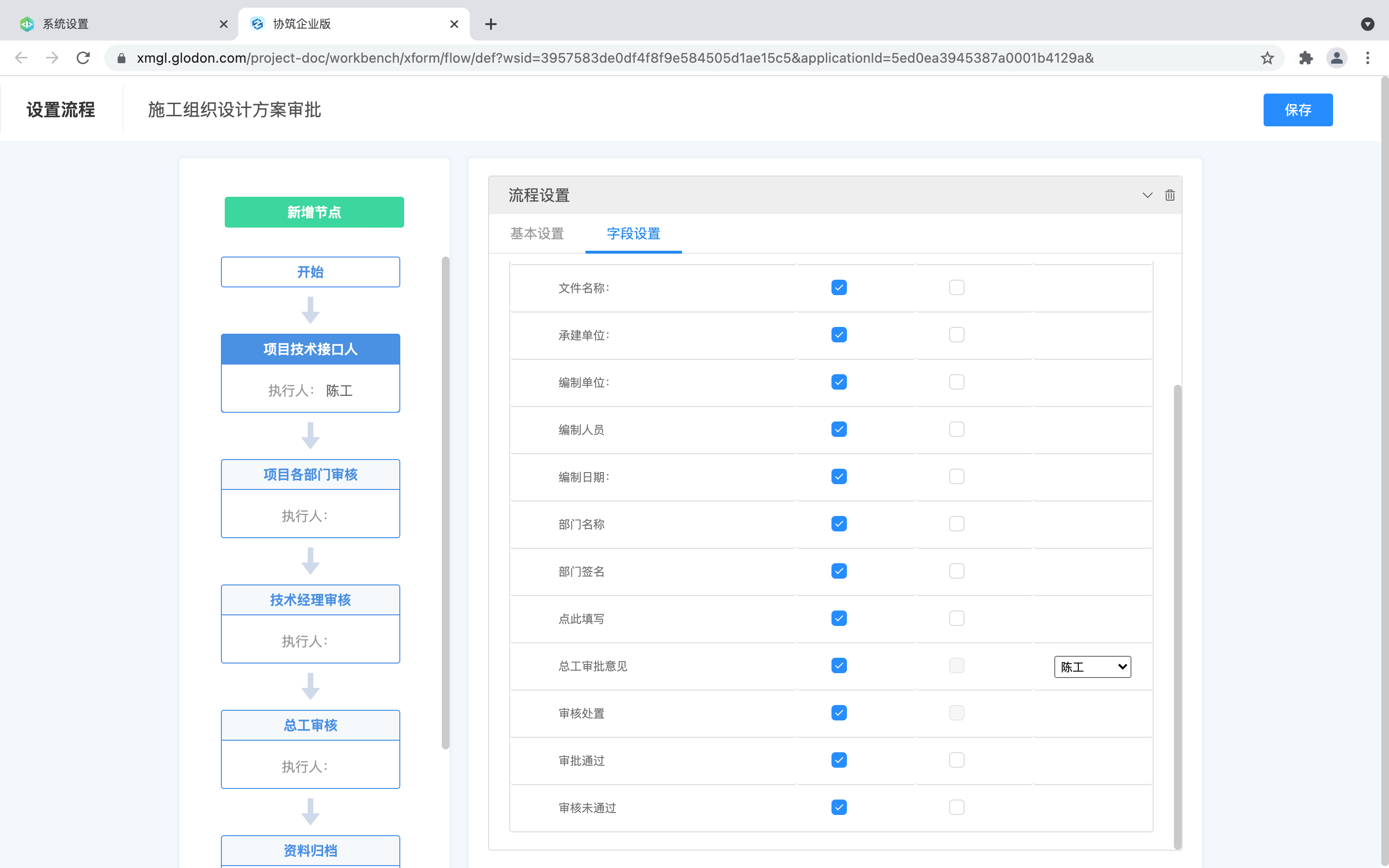Bookmark this page via the star icon
The height and width of the screenshot is (868, 1389).
pyautogui.click(x=1267, y=57)
